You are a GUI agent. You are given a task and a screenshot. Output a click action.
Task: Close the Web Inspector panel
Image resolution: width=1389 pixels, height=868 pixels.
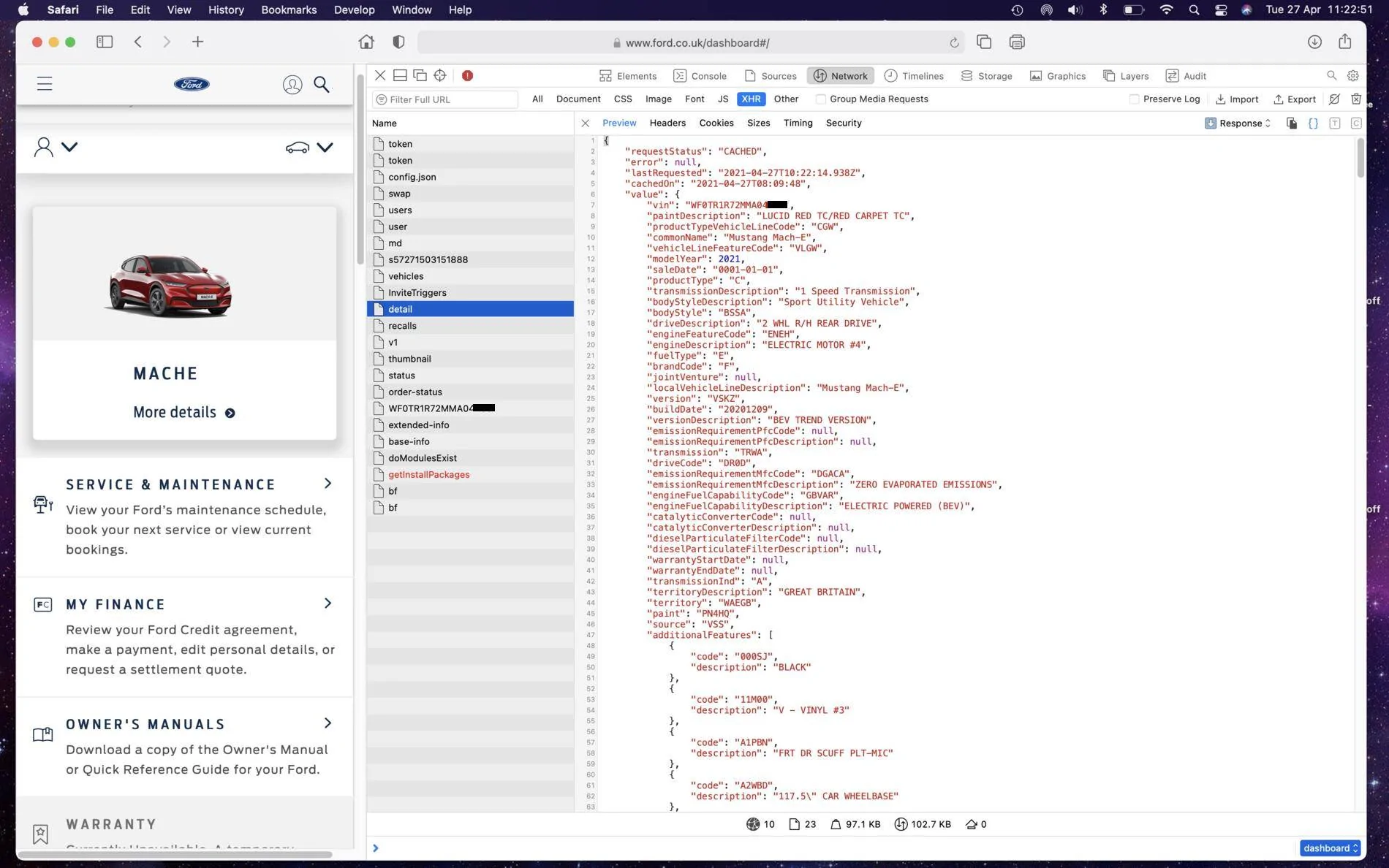click(380, 75)
